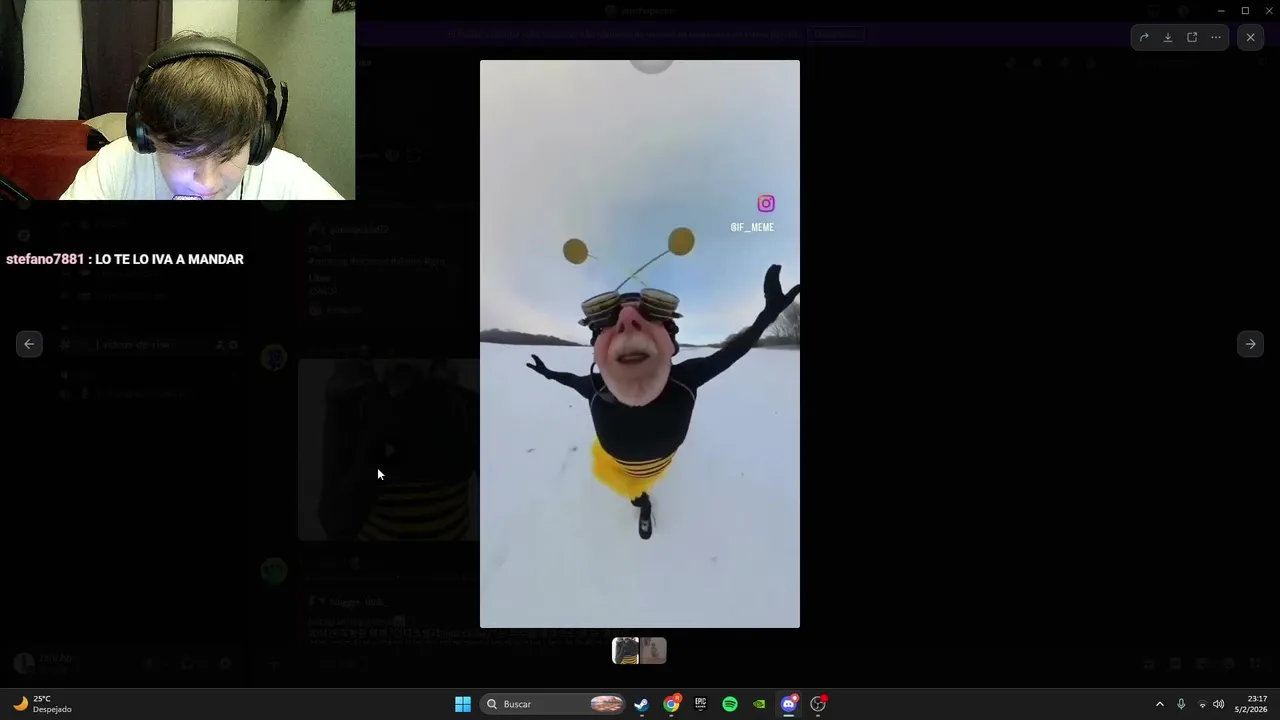Open the volume speaker tray icon

coord(1218,704)
